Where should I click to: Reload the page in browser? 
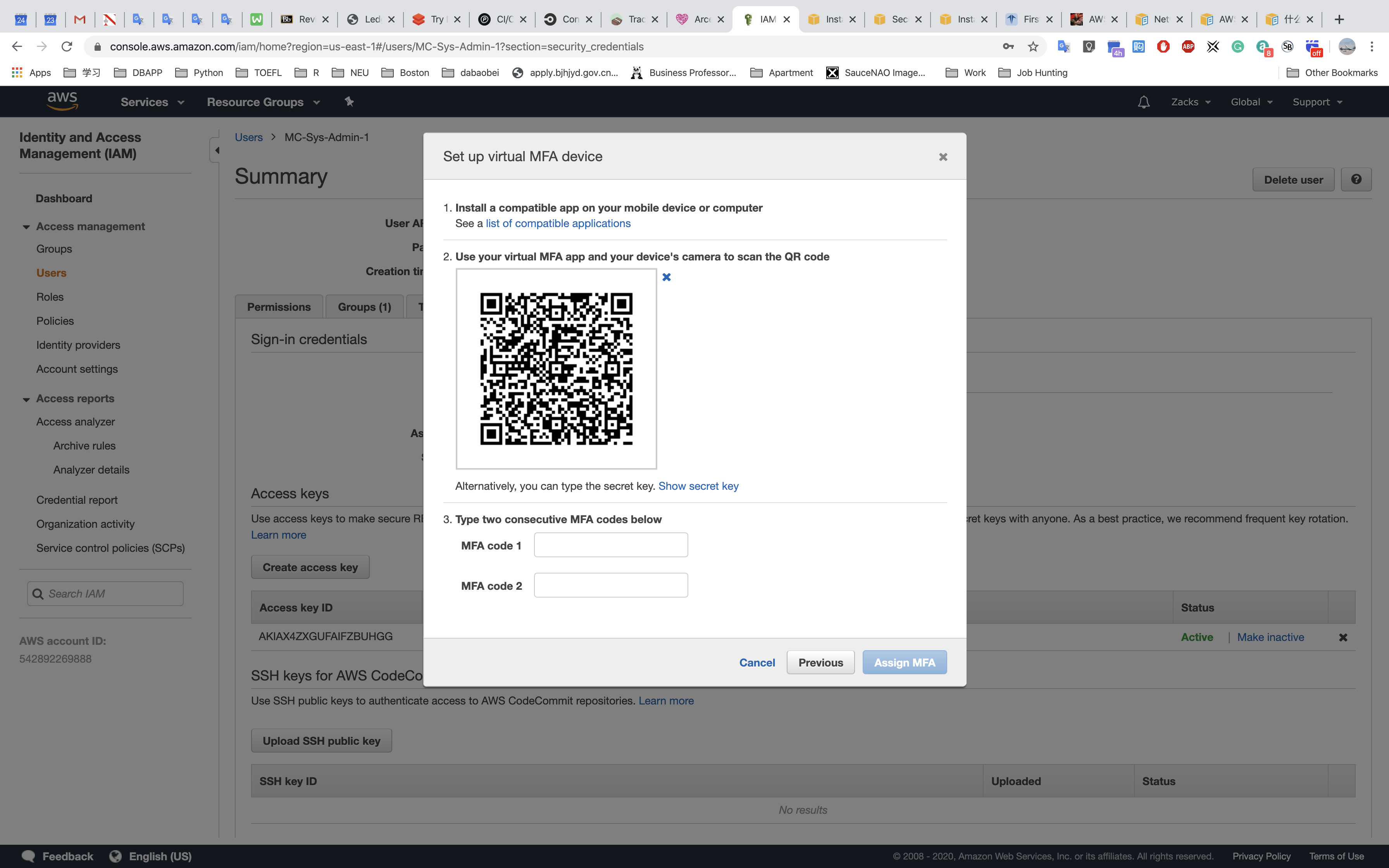click(67, 46)
